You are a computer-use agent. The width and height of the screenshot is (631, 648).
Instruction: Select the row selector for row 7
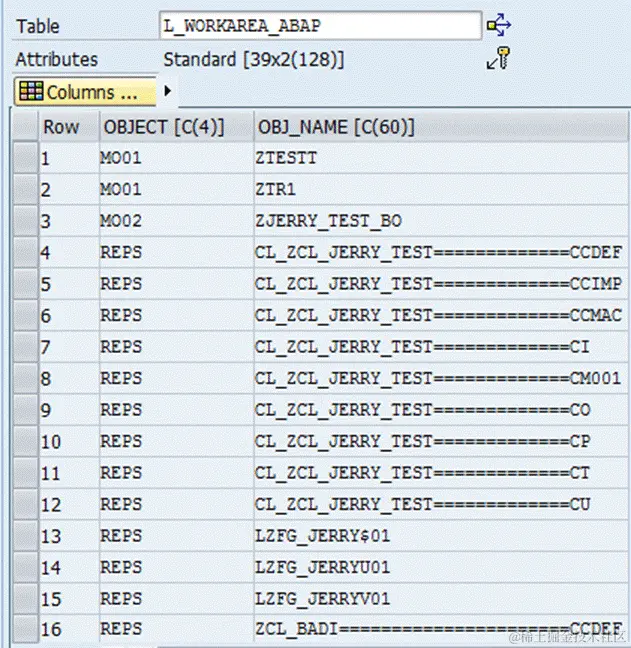click(x=26, y=347)
